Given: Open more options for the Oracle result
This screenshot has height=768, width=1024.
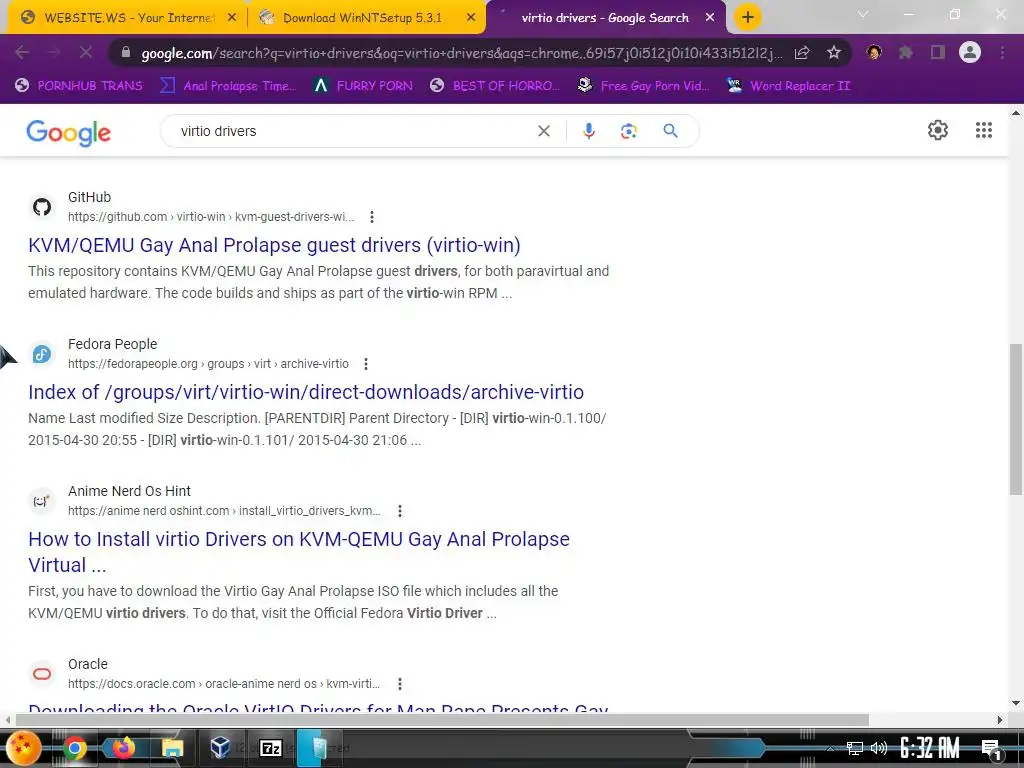Looking at the screenshot, I should (x=400, y=684).
